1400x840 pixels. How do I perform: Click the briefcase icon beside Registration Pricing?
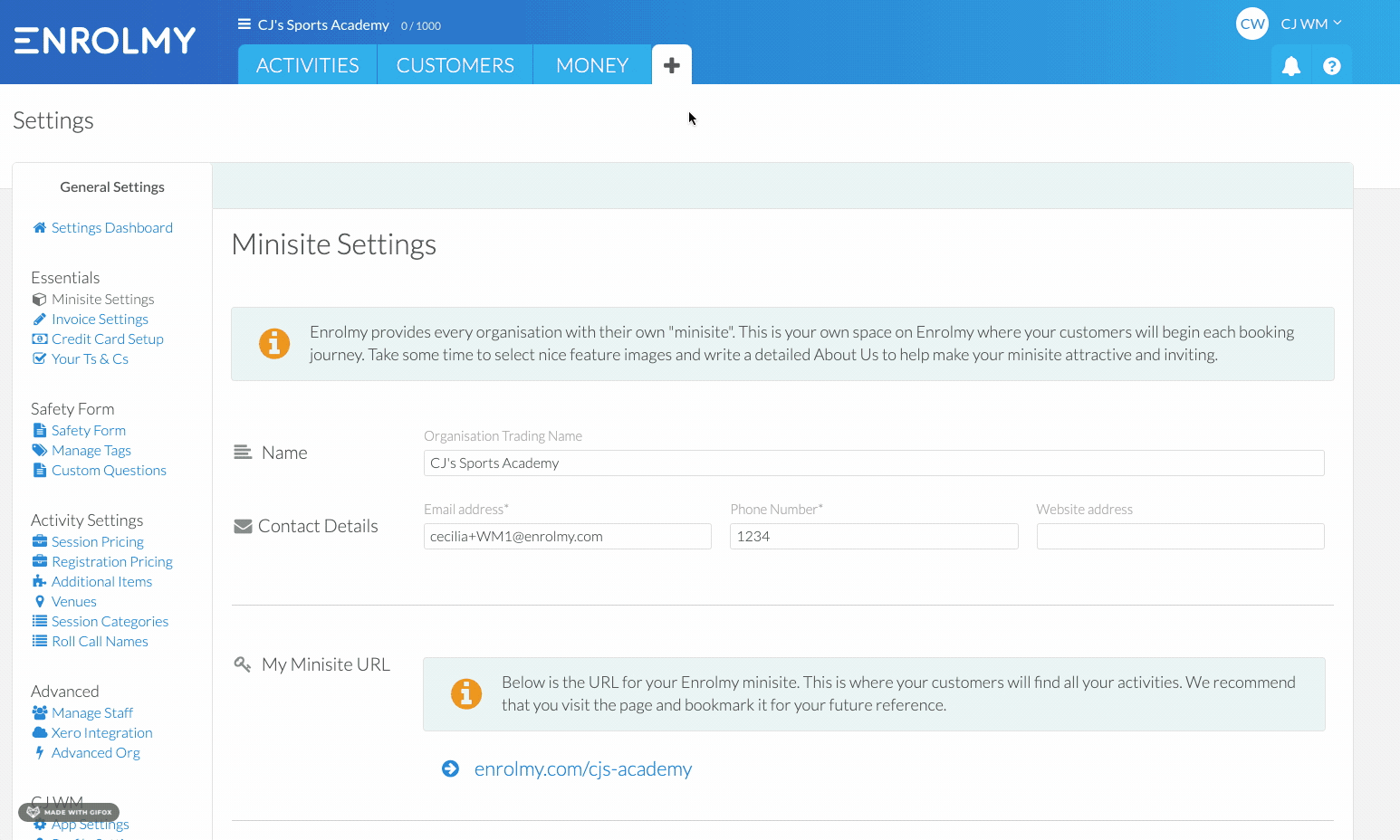click(x=39, y=562)
